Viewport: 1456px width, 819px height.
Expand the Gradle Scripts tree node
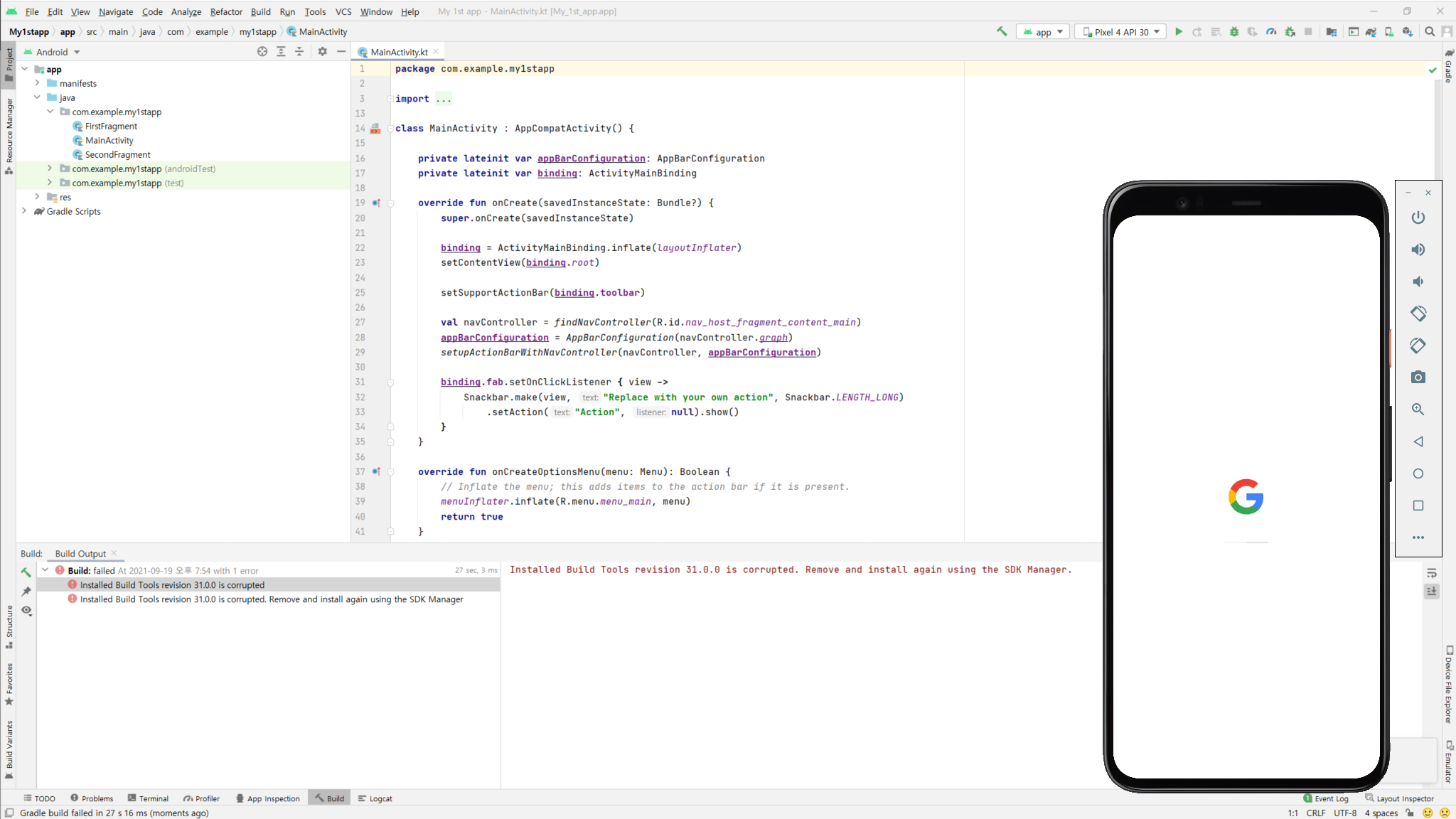point(24,211)
